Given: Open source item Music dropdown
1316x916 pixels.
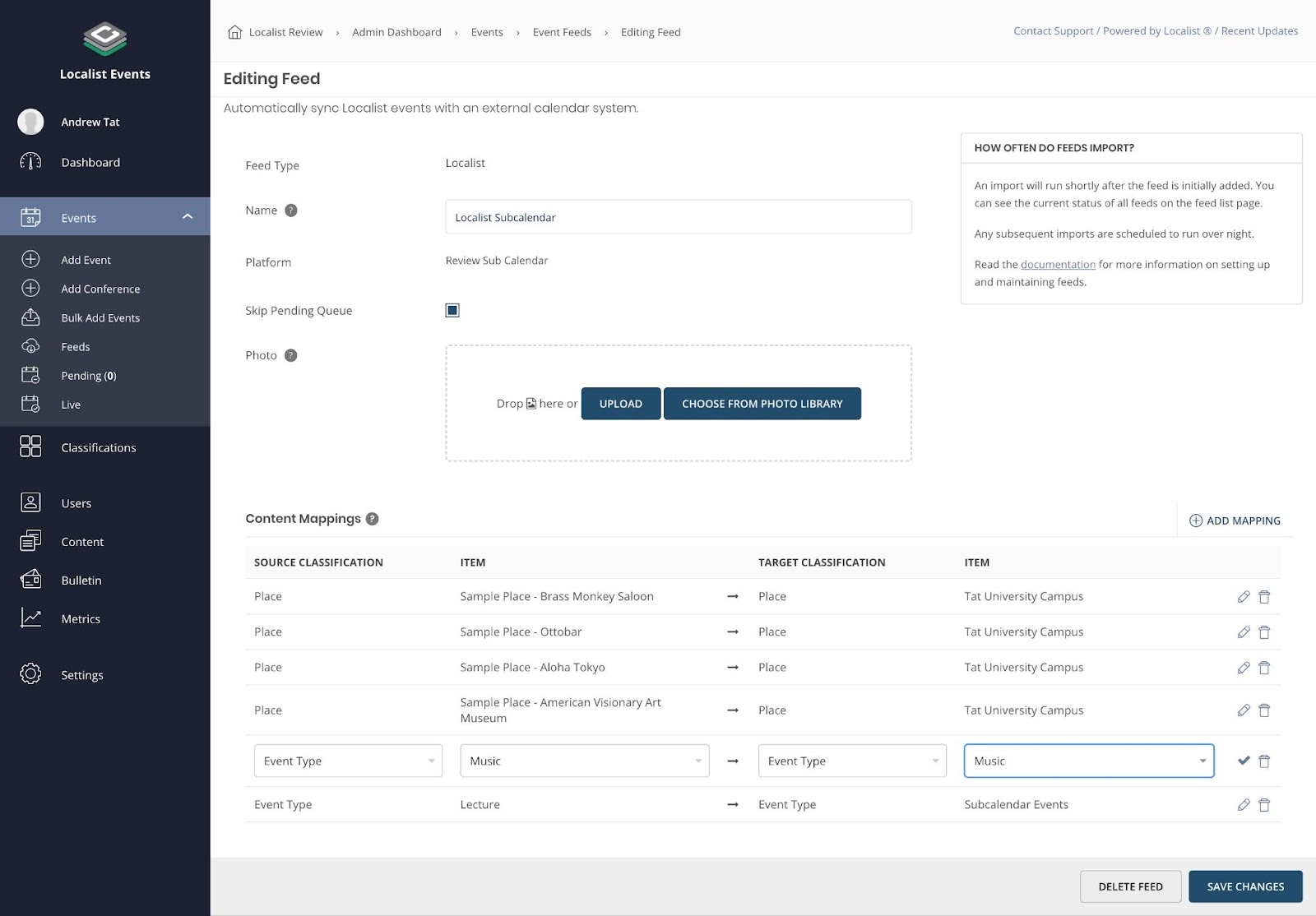Looking at the screenshot, I should [x=584, y=761].
